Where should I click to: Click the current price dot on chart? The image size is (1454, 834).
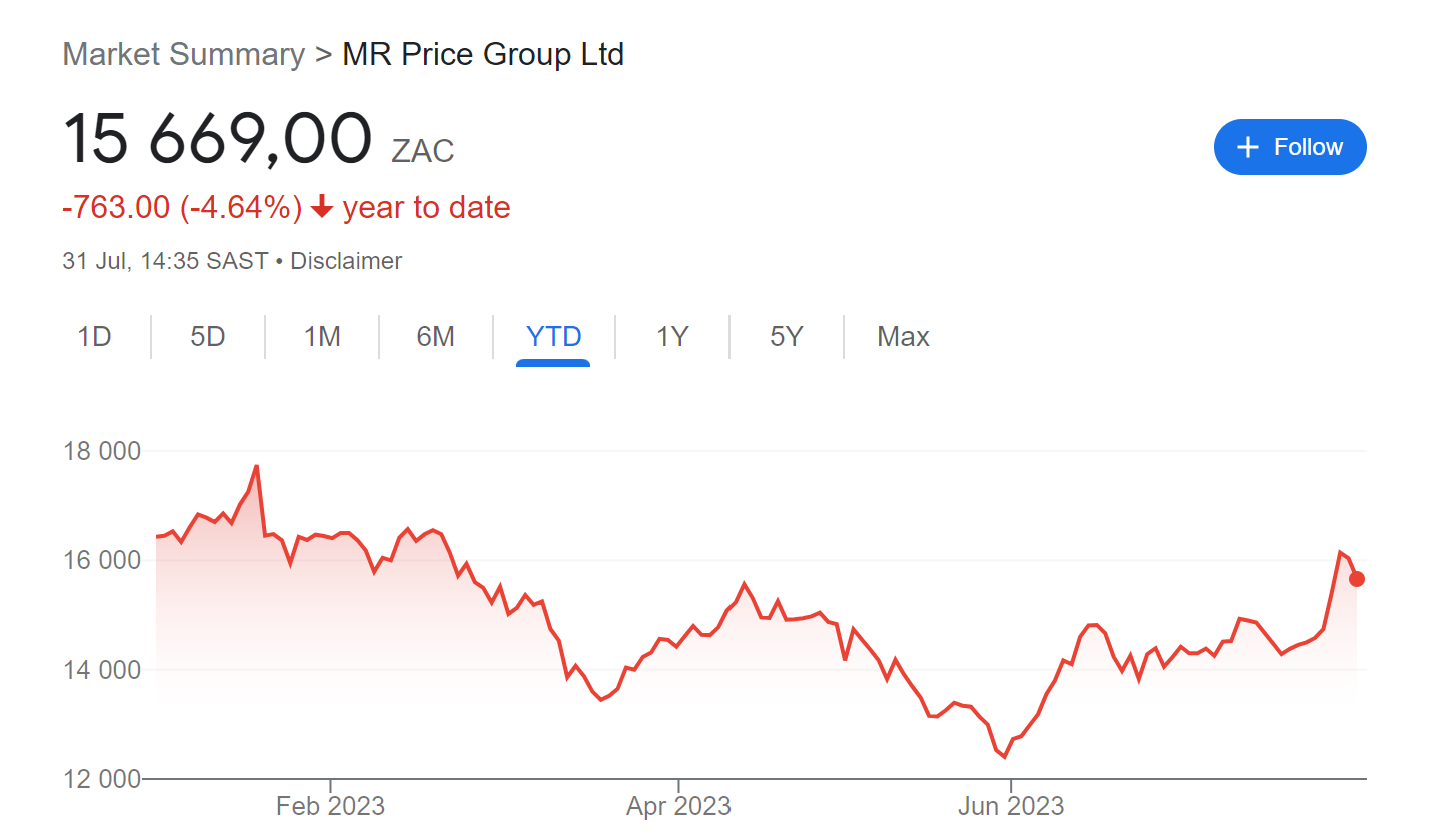pyautogui.click(x=1356, y=579)
